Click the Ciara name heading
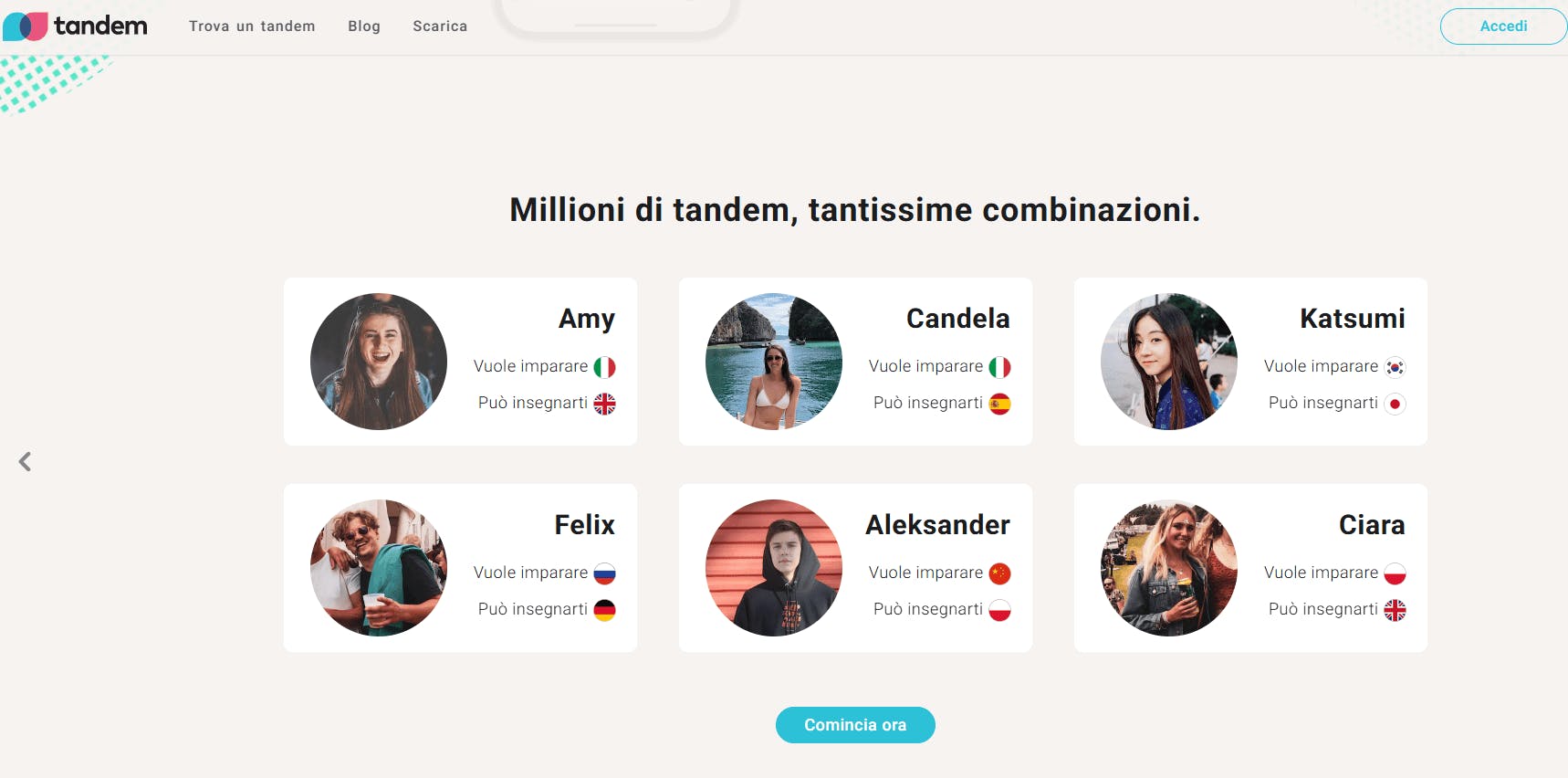The width and height of the screenshot is (1568, 778). (1372, 525)
